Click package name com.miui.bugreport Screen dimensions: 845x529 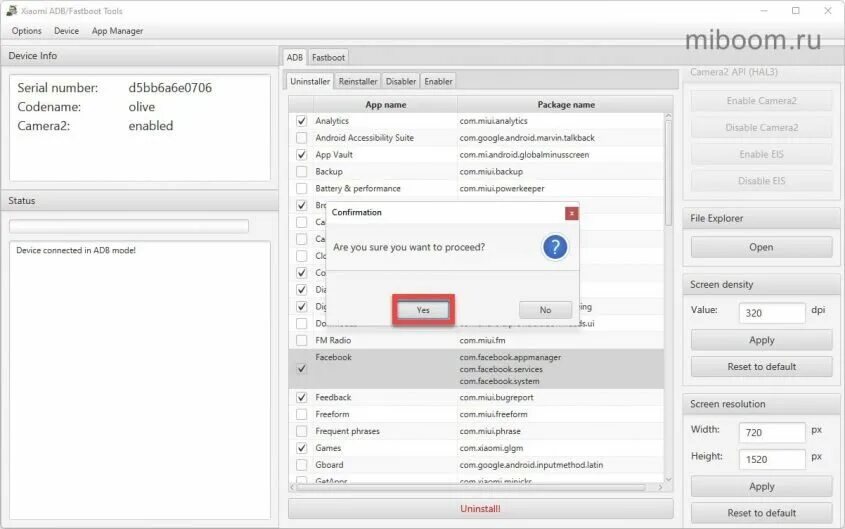point(496,398)
